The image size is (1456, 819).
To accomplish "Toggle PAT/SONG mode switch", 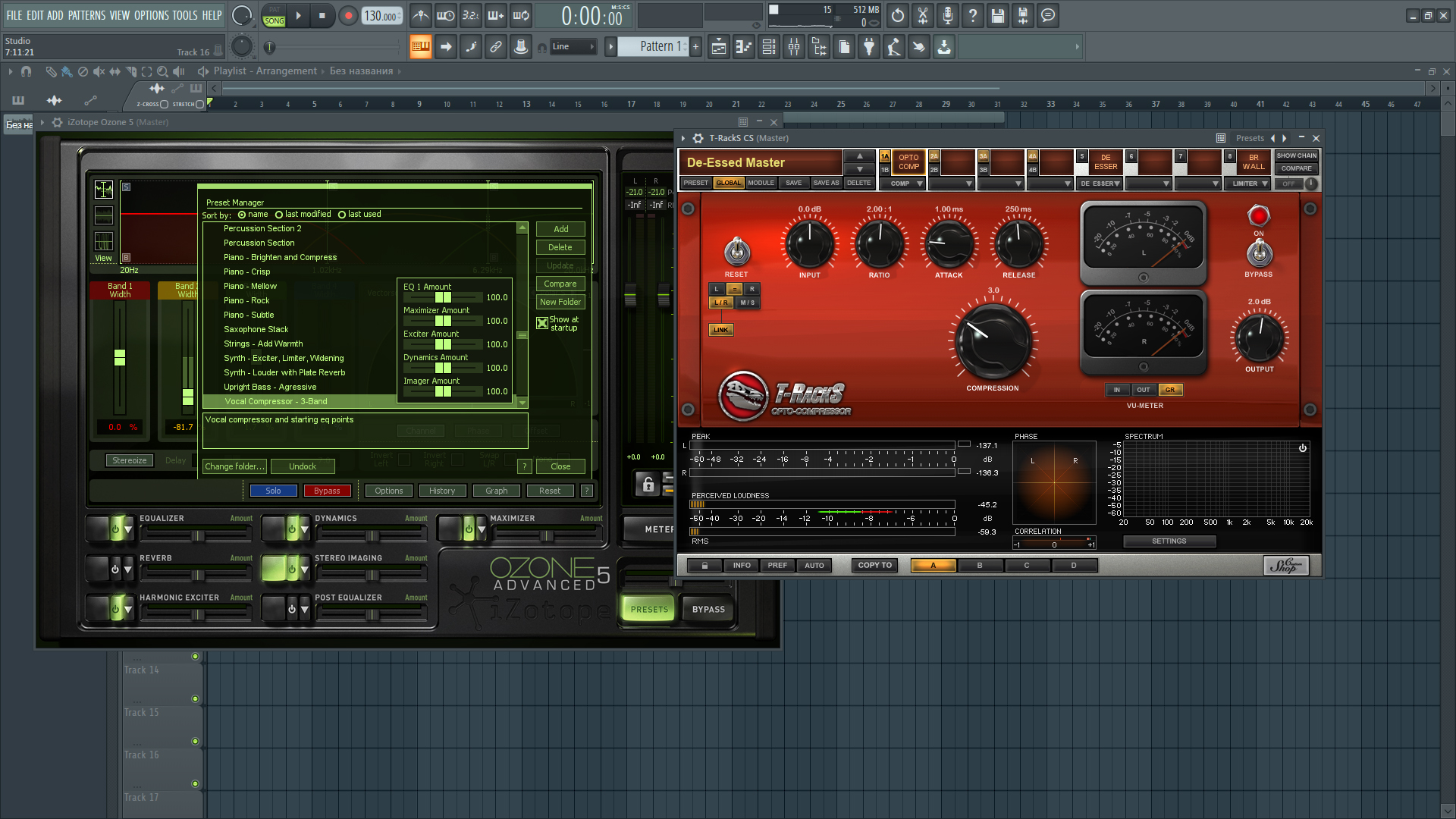I will (274, 15).
